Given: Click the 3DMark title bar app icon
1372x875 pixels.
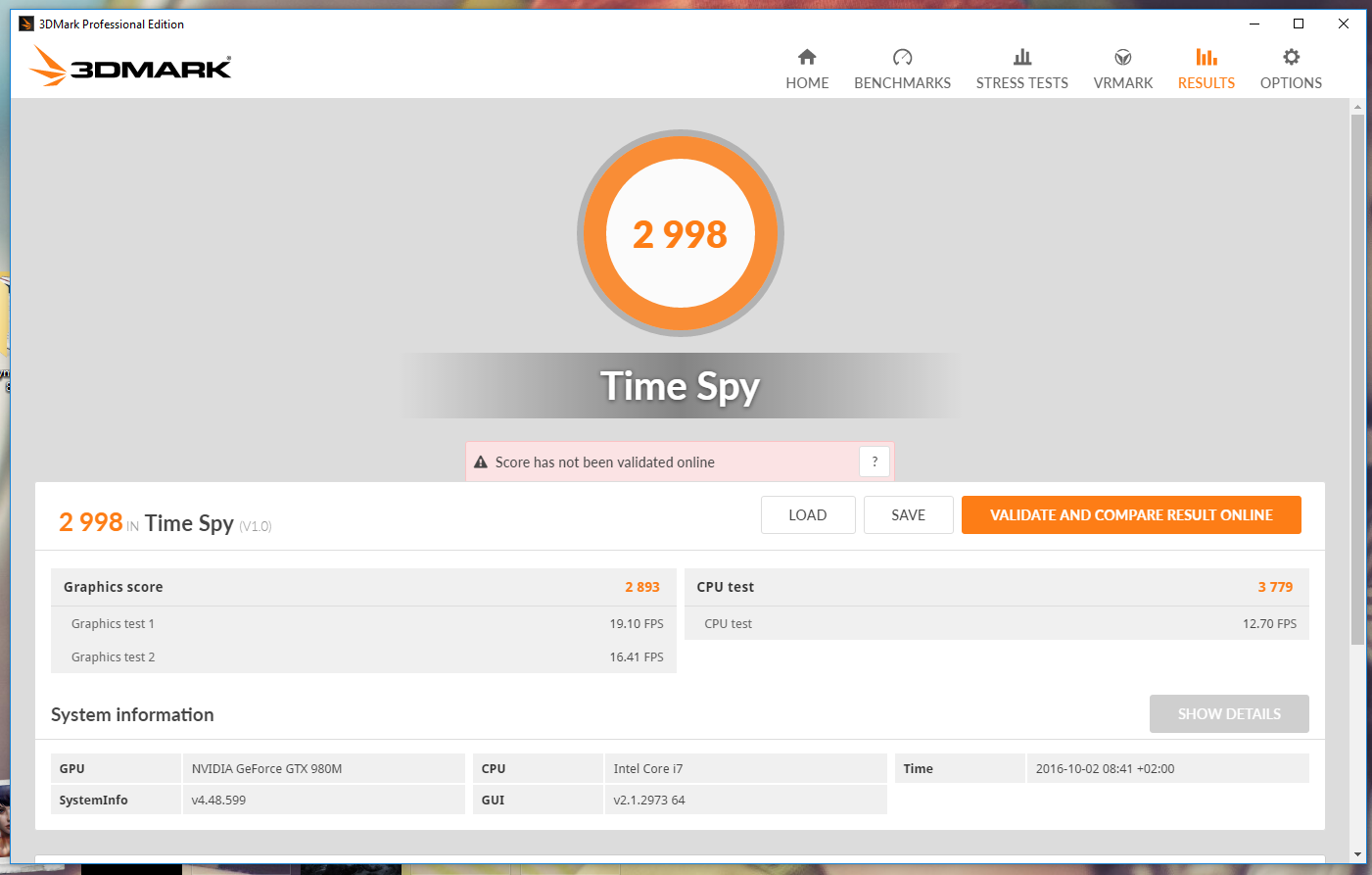Looking at the screenshot, I should (x=26, y=24).
